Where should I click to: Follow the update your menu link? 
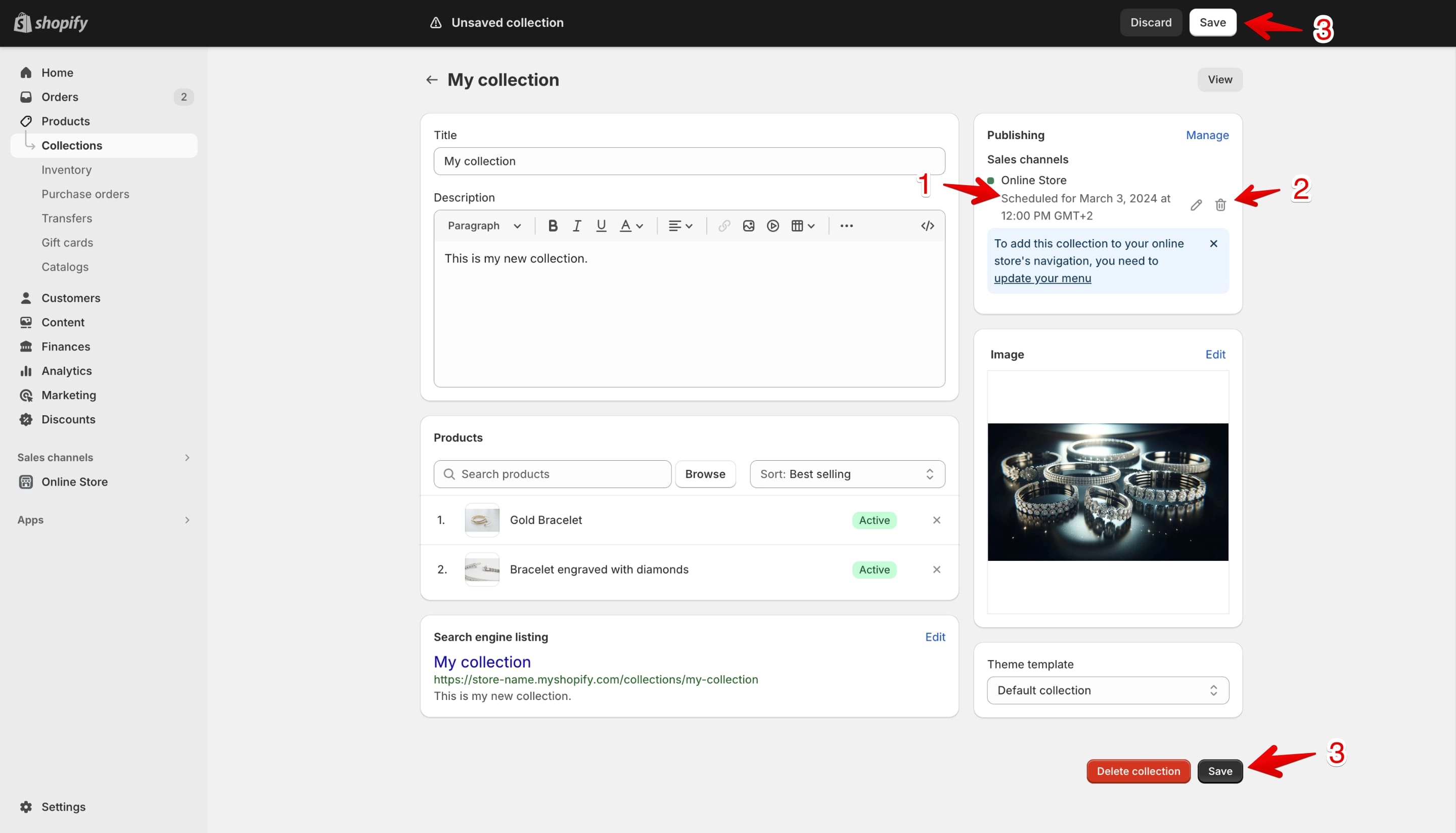(x=1042, y=279)
